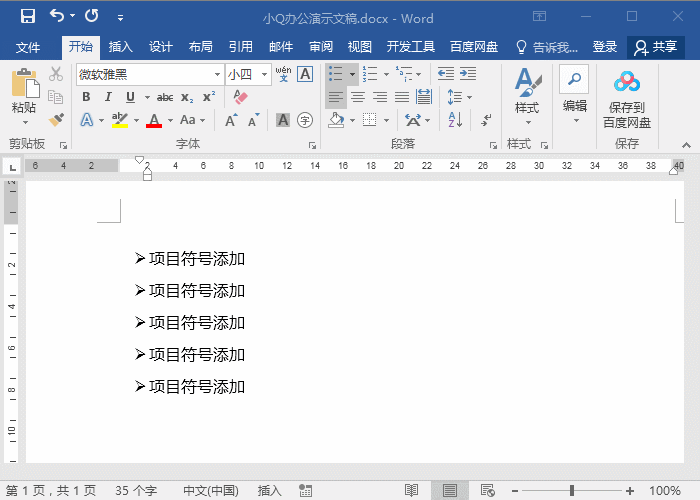700x500 pixels.
Task: Open the 文件 menu
Action: click(28, 47)
